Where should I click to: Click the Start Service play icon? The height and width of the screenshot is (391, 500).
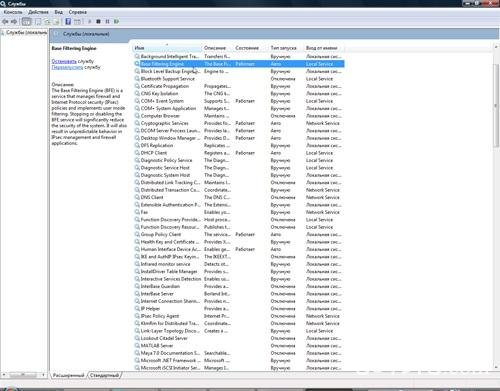tap(89, 22)
